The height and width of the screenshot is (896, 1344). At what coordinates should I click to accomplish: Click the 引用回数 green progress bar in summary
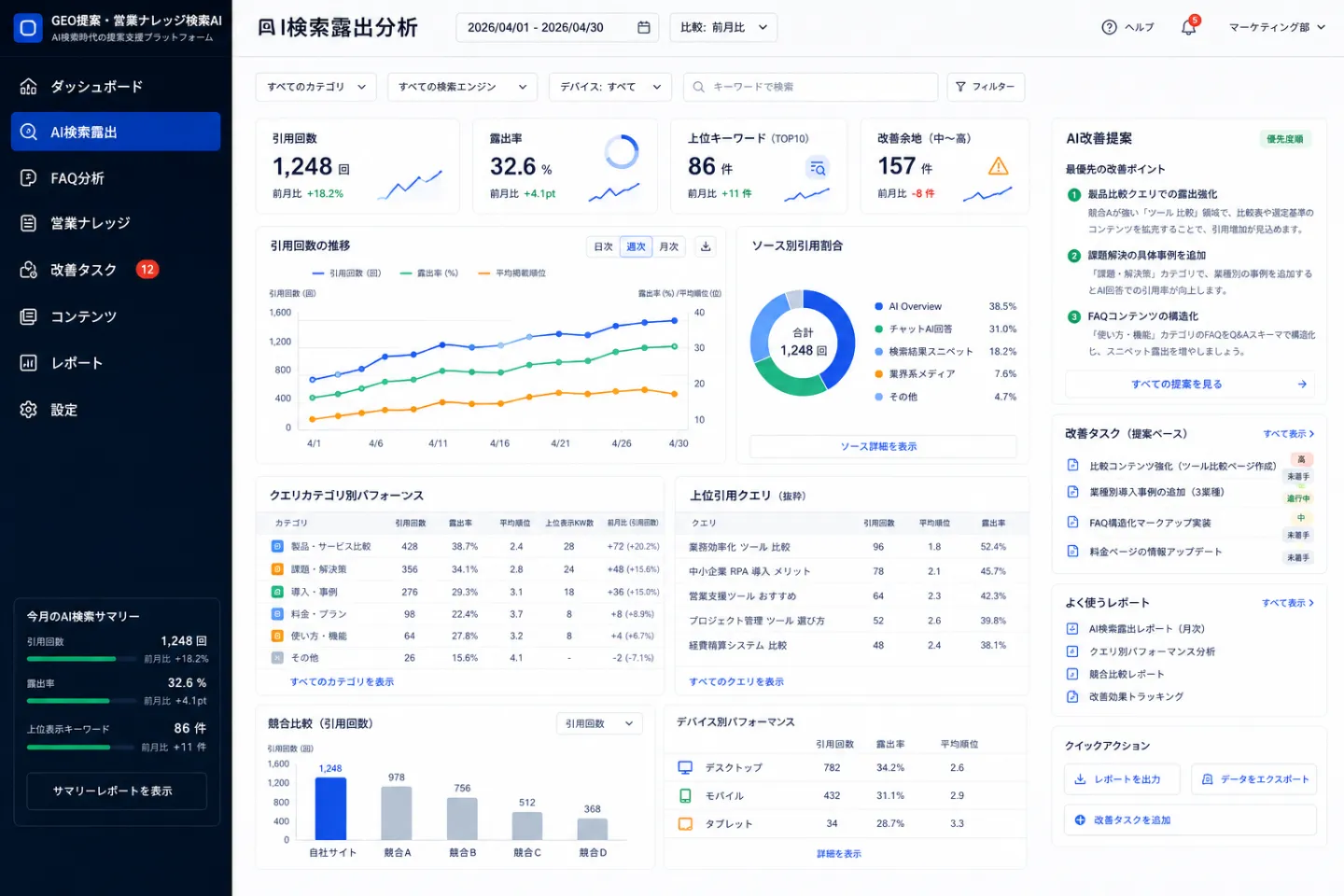pos(71,659)
